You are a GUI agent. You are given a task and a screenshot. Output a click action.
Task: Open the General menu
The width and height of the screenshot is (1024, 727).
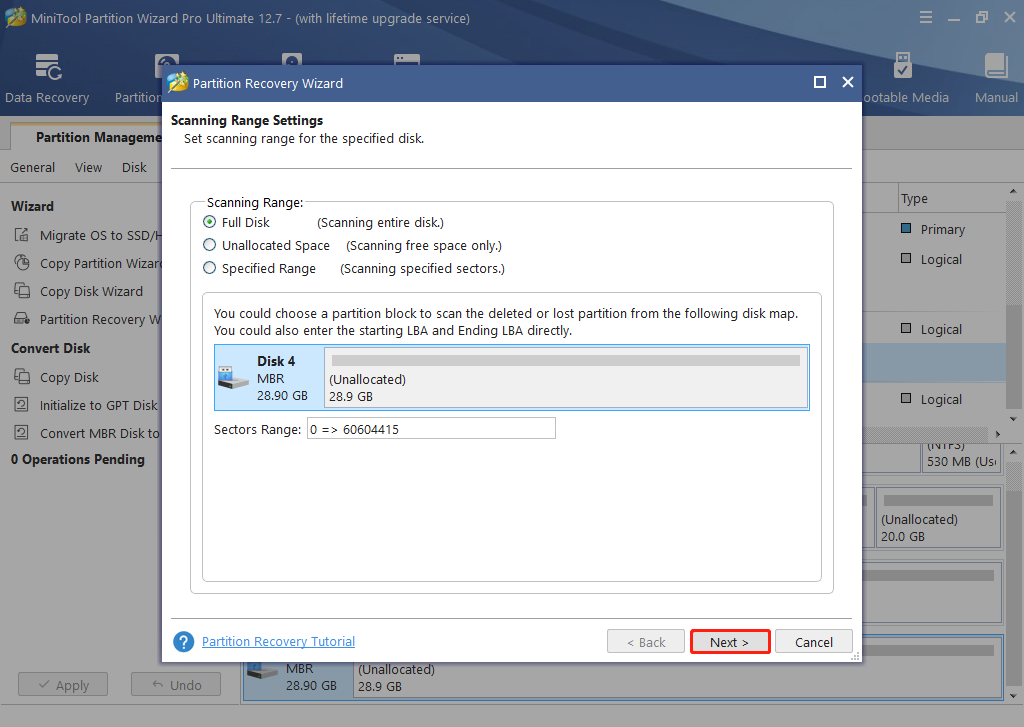click(33, 167)
